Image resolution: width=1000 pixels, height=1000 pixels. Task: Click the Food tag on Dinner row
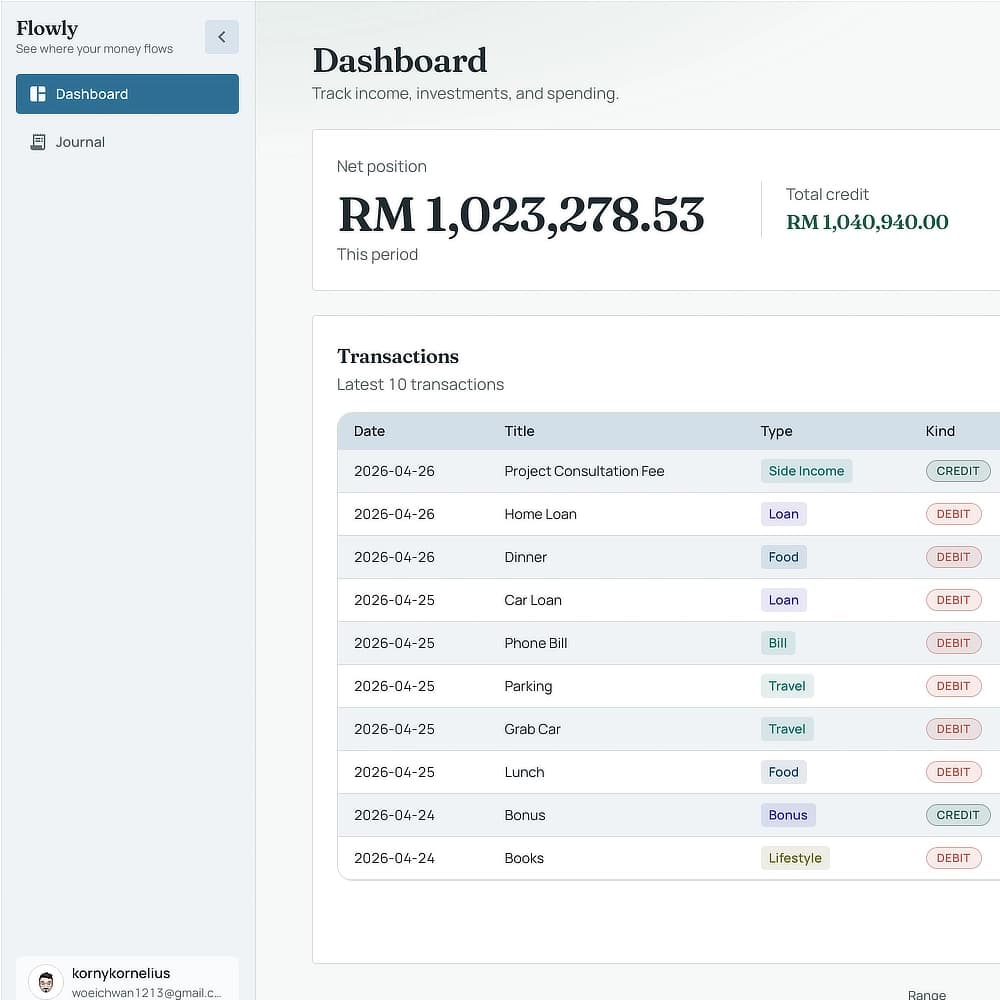(x=783, y=557)
